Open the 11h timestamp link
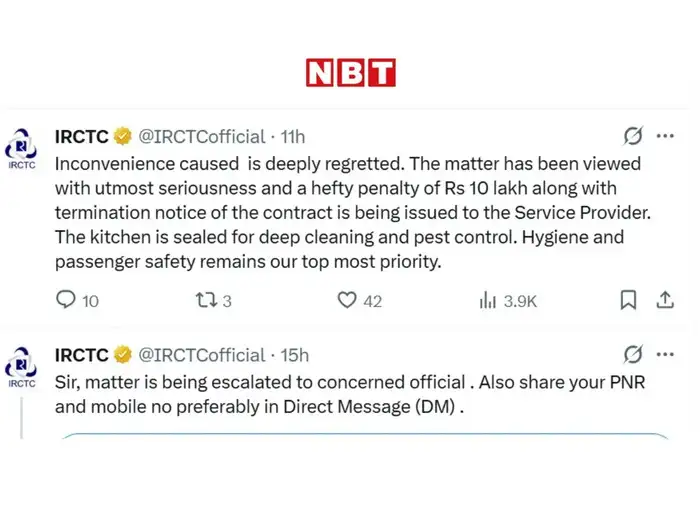This screenshot has height=525, width=700. point(292,136)
